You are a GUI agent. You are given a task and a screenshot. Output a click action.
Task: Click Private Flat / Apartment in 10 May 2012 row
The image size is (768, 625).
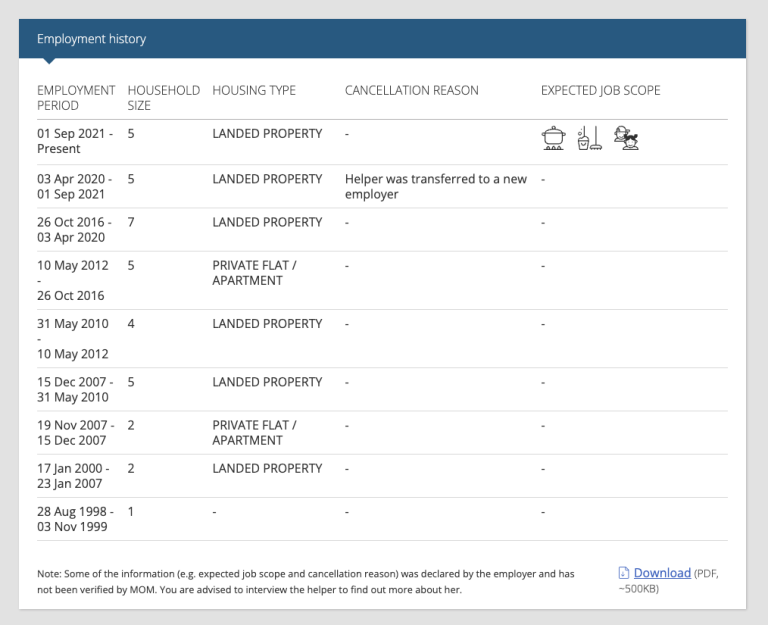pyautogui.click(x=254, y=273)
